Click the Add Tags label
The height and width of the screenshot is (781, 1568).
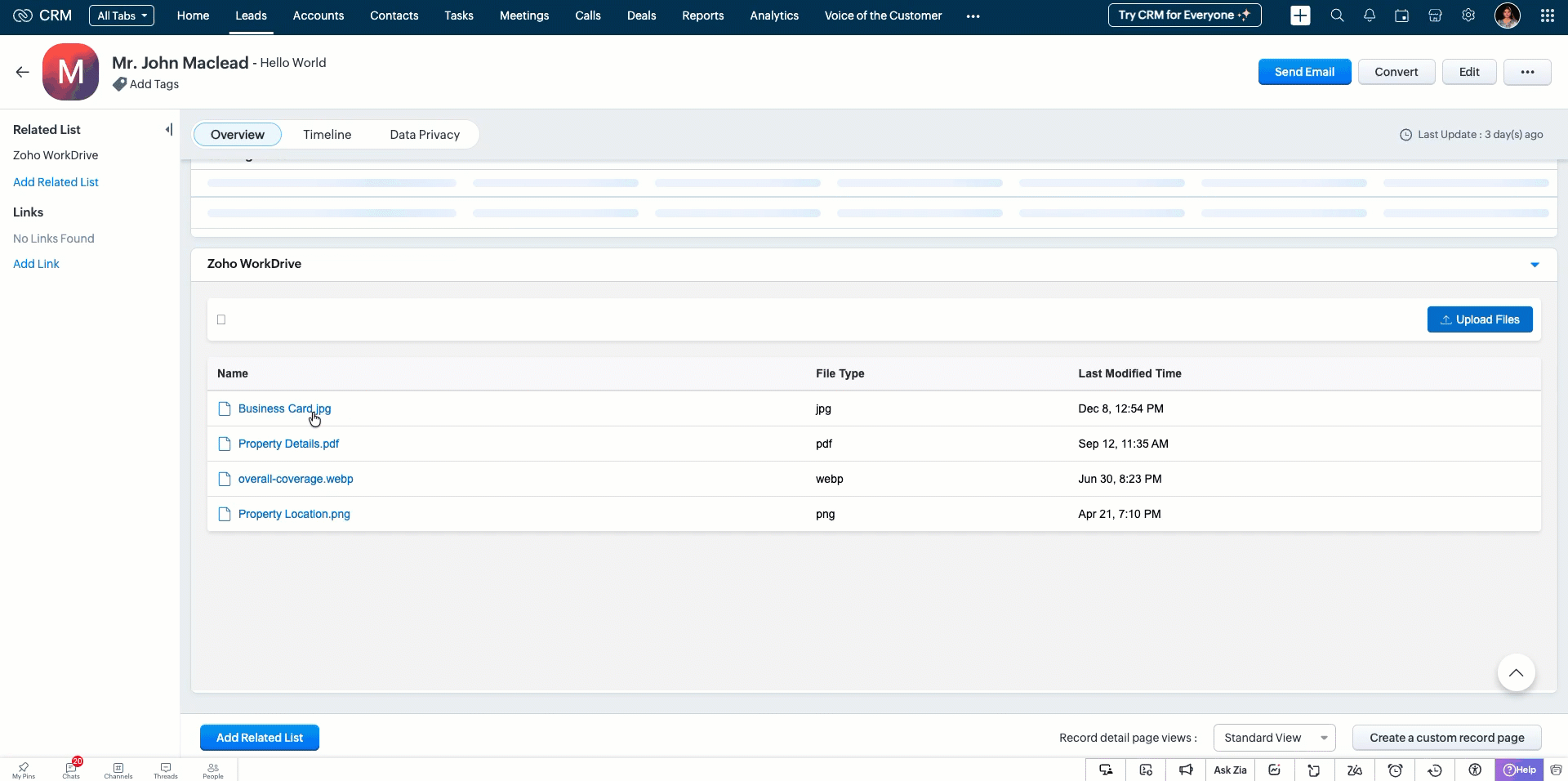[154, 84]
